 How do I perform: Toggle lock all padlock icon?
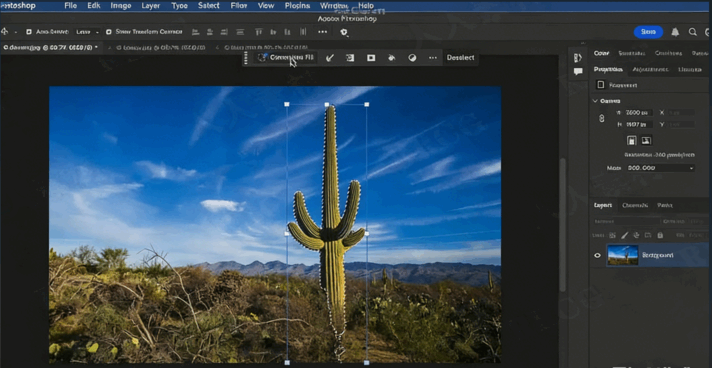pos(660,235)
